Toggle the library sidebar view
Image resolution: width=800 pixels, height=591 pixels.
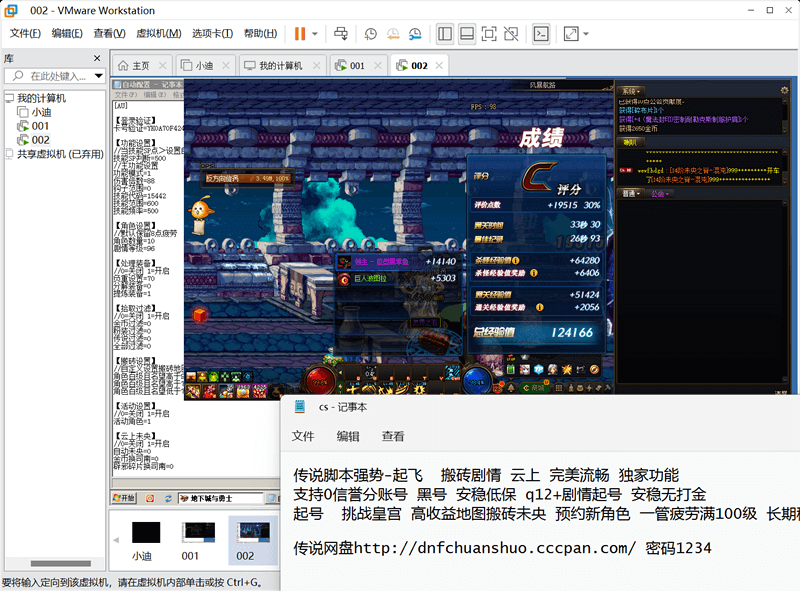tap(445, 34)
